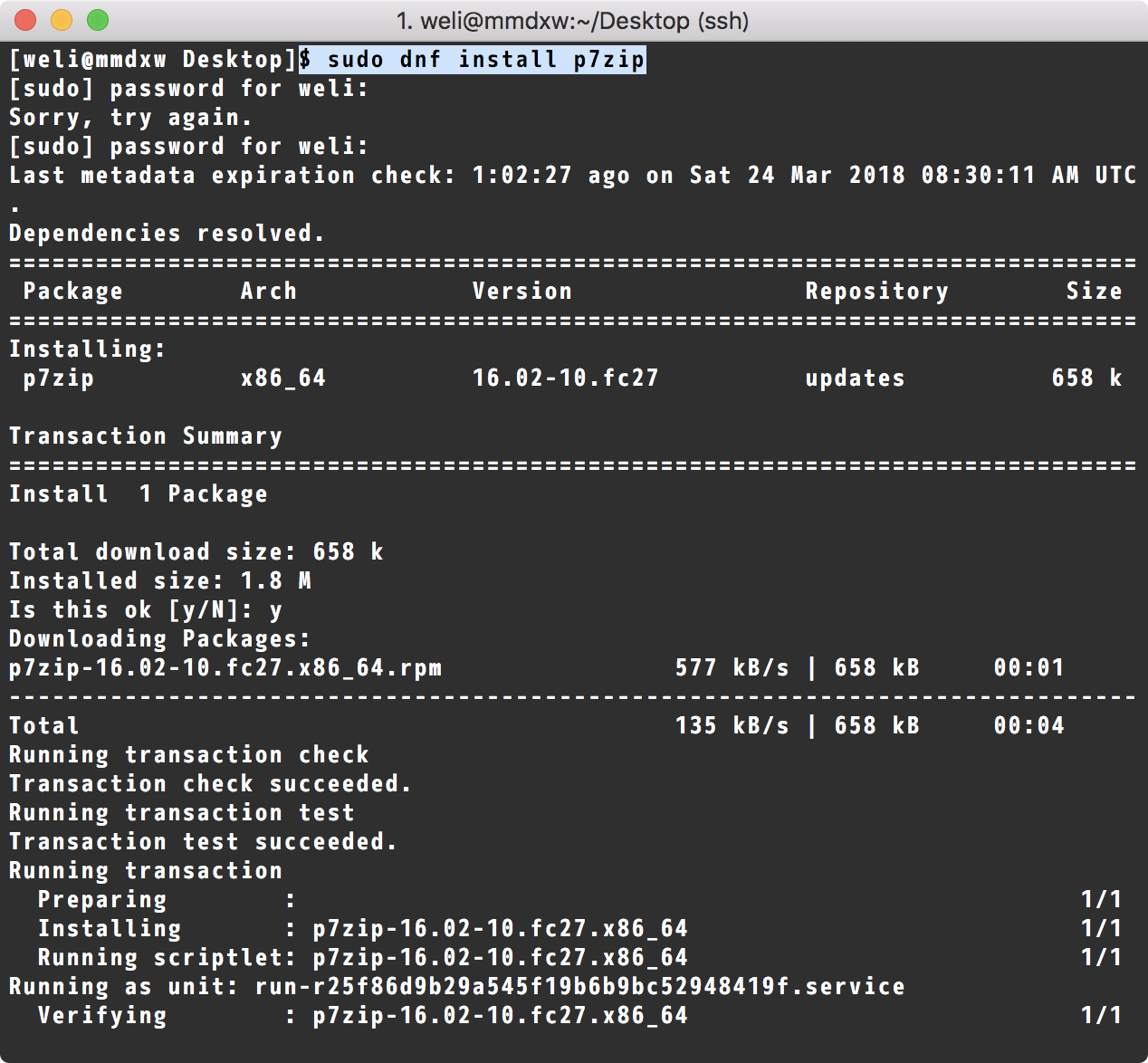
Task: Click the 'Installed size: 1.8 M' line
Action: 160,581
